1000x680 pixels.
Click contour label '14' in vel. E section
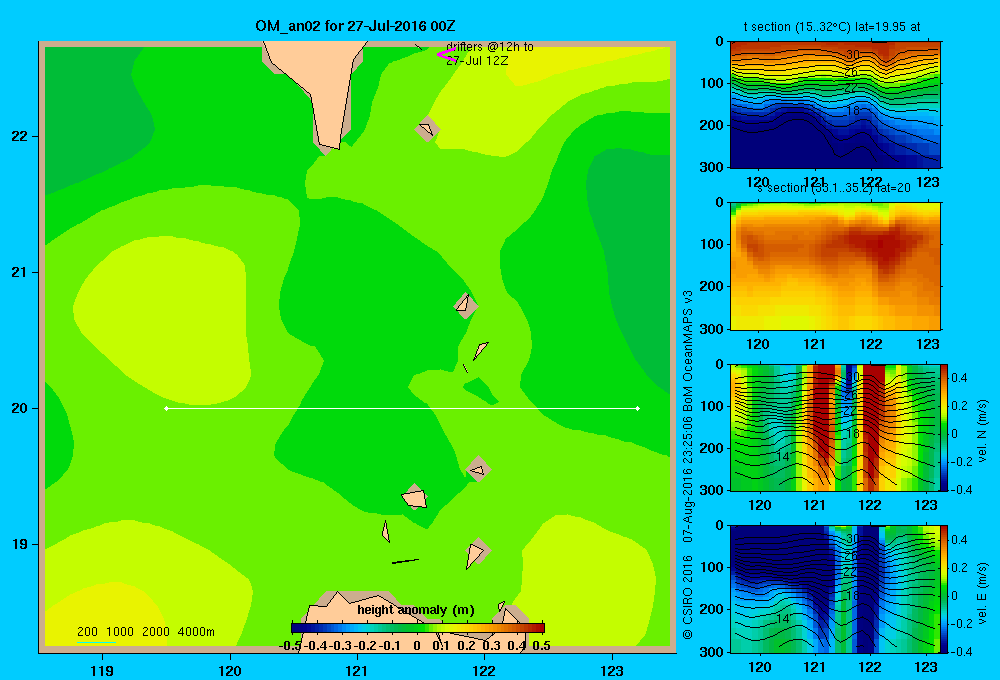783,619
